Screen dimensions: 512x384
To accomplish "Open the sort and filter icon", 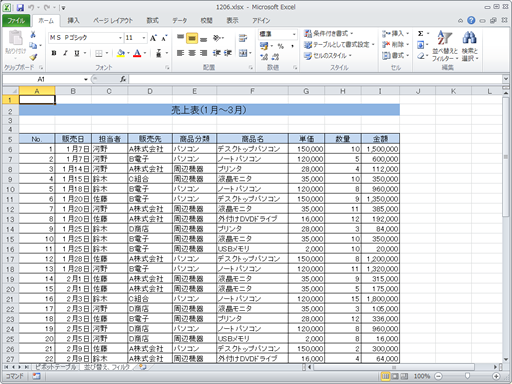I will pyautogui.click(x=445, y=46).
